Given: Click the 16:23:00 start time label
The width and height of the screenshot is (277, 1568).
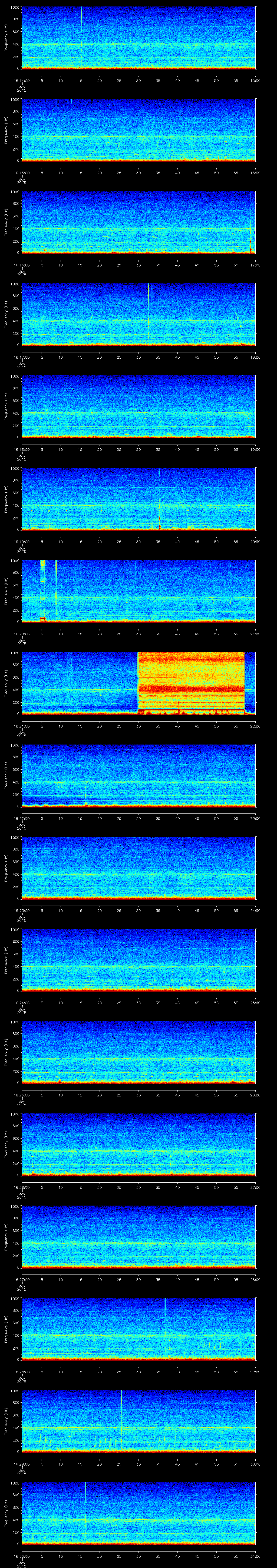Looking at the screenshot, I should [21, 910].
